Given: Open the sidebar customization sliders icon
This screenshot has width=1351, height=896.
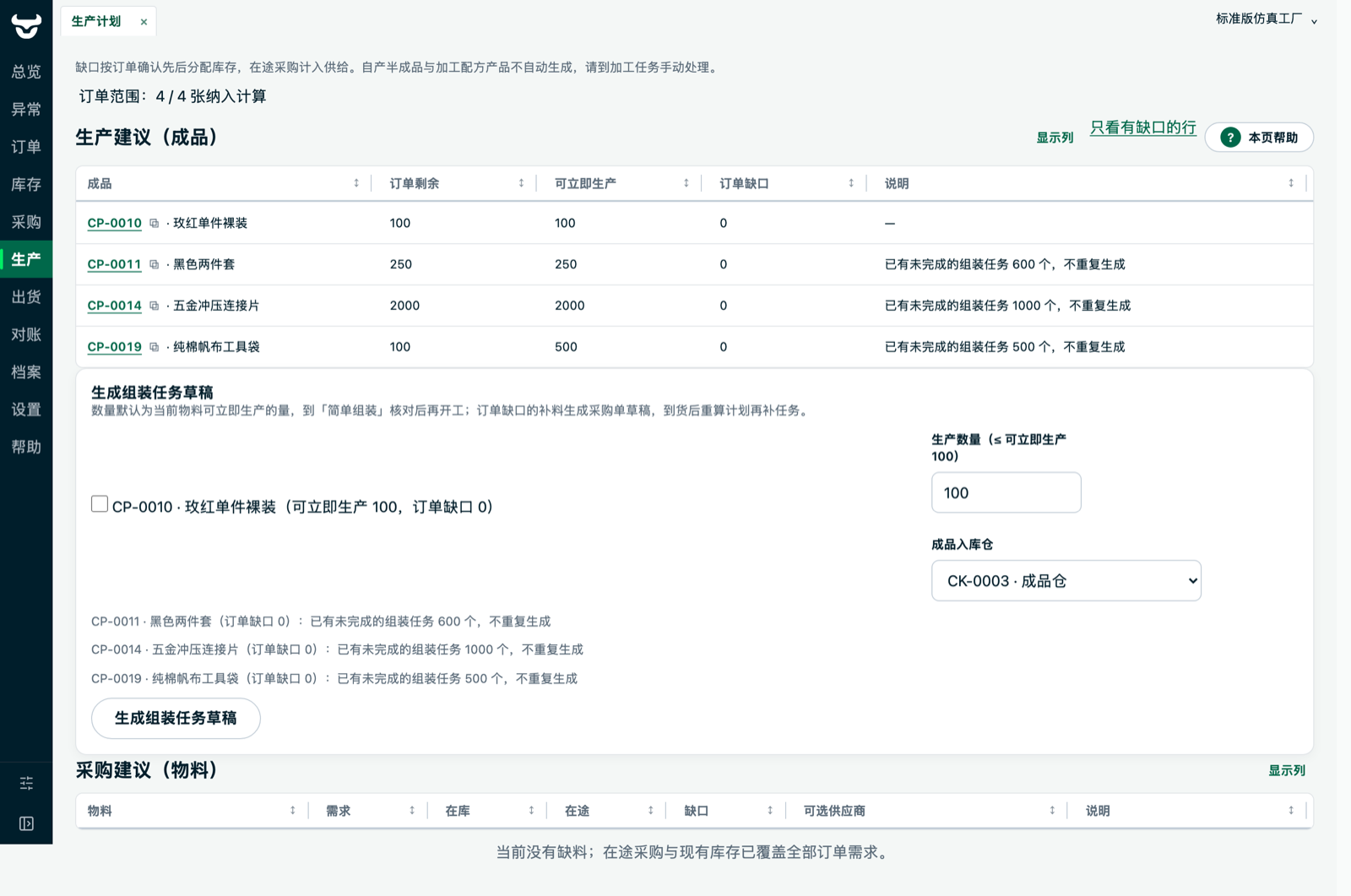Looking at the screenshot, I should 26,783.
